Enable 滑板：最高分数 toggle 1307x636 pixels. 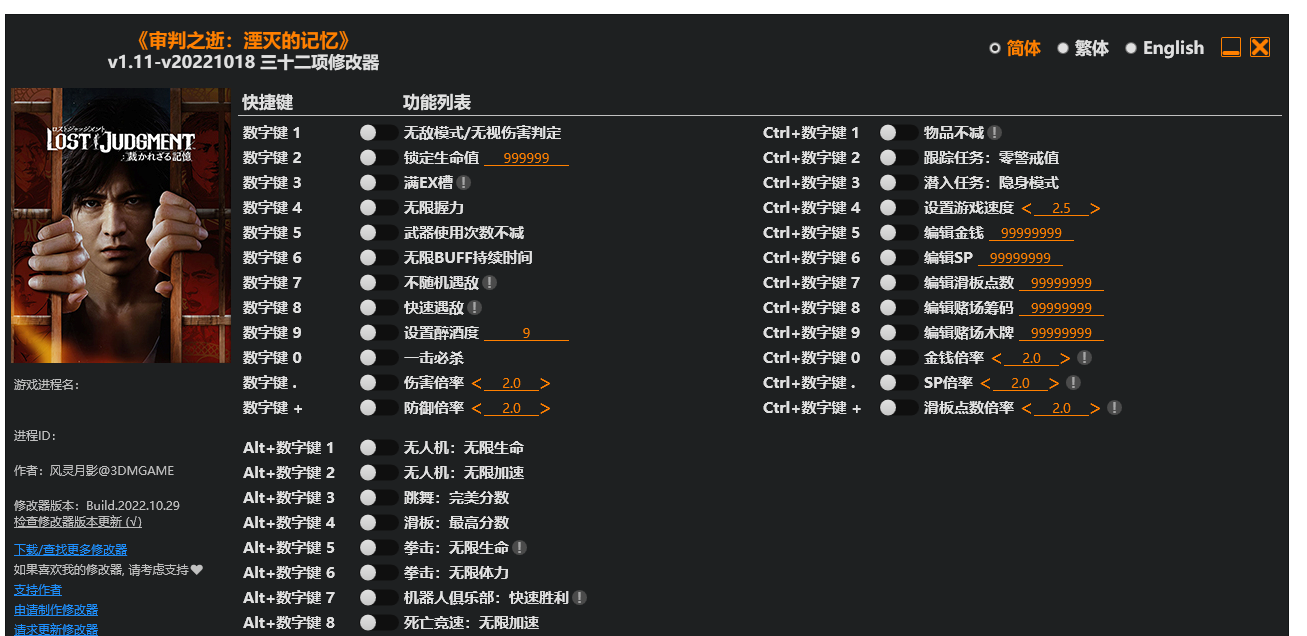point(378,523)
